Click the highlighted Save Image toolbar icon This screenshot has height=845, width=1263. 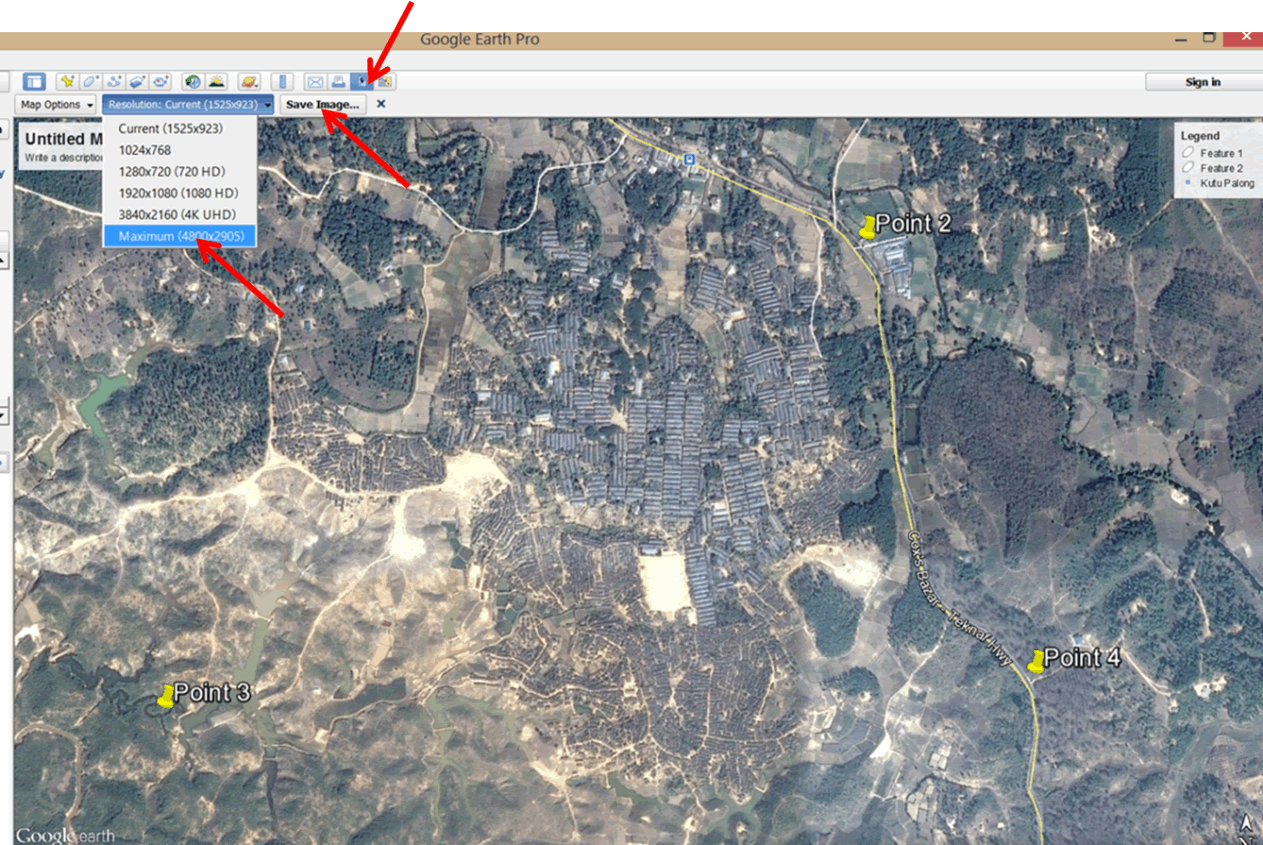coord(362,81)
